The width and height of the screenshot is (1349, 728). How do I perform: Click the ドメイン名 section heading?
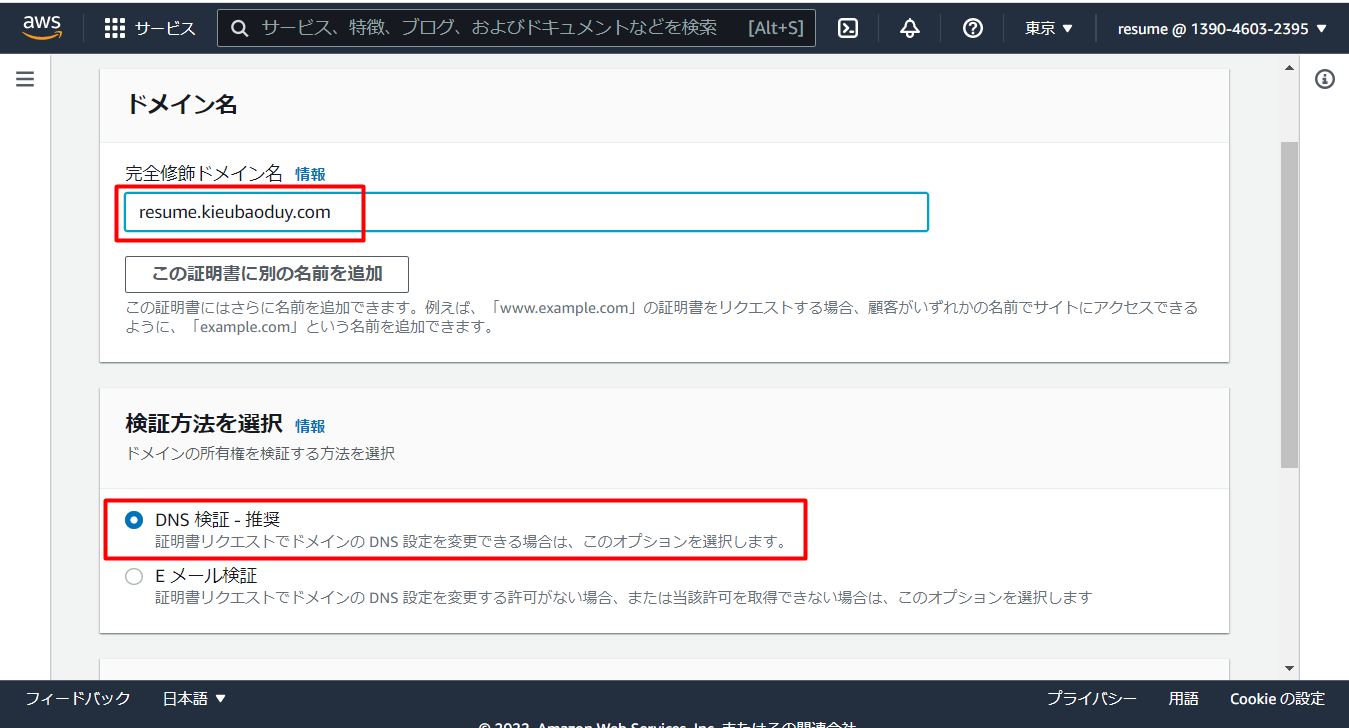tap(181, 104)
